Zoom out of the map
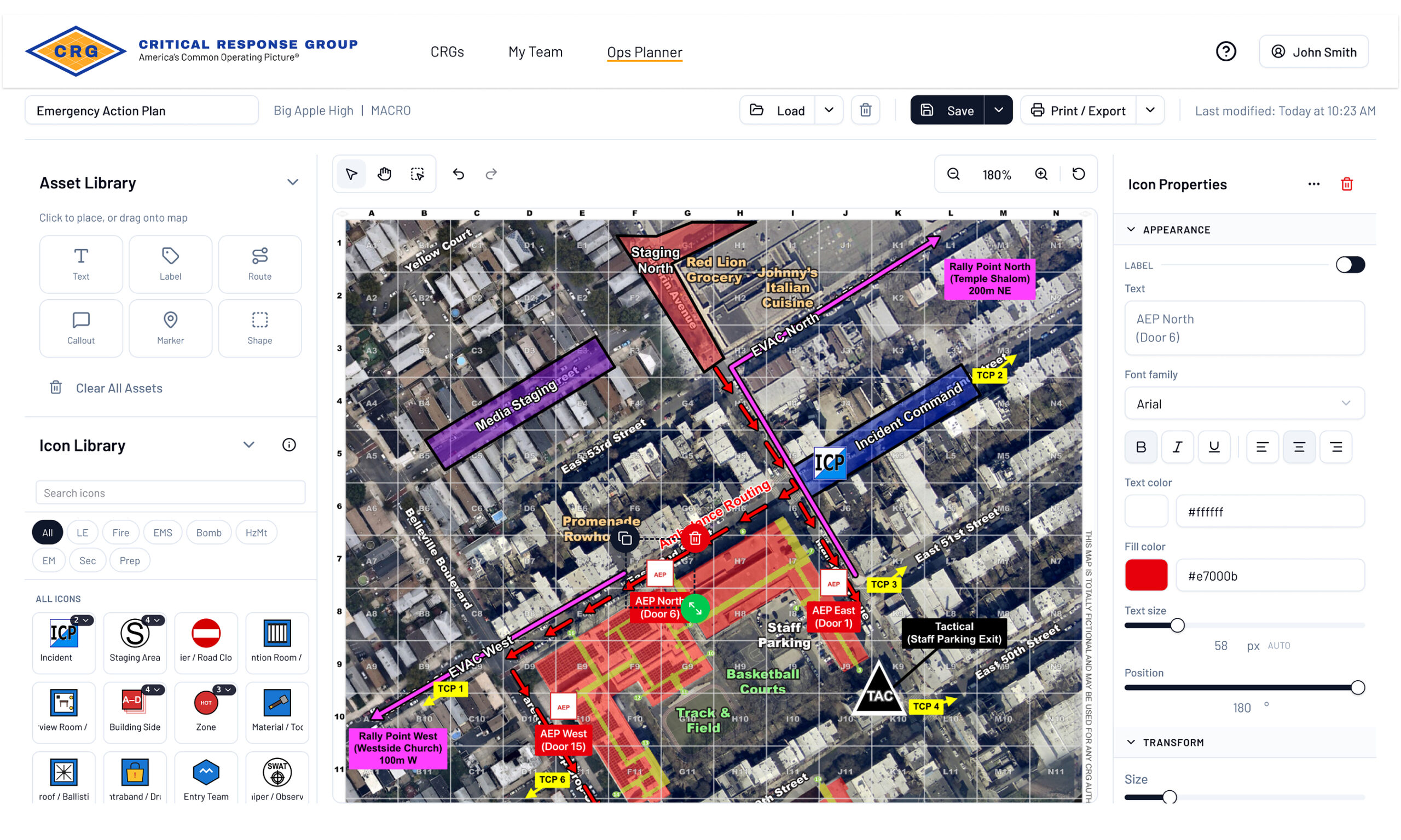 (953, 175)
